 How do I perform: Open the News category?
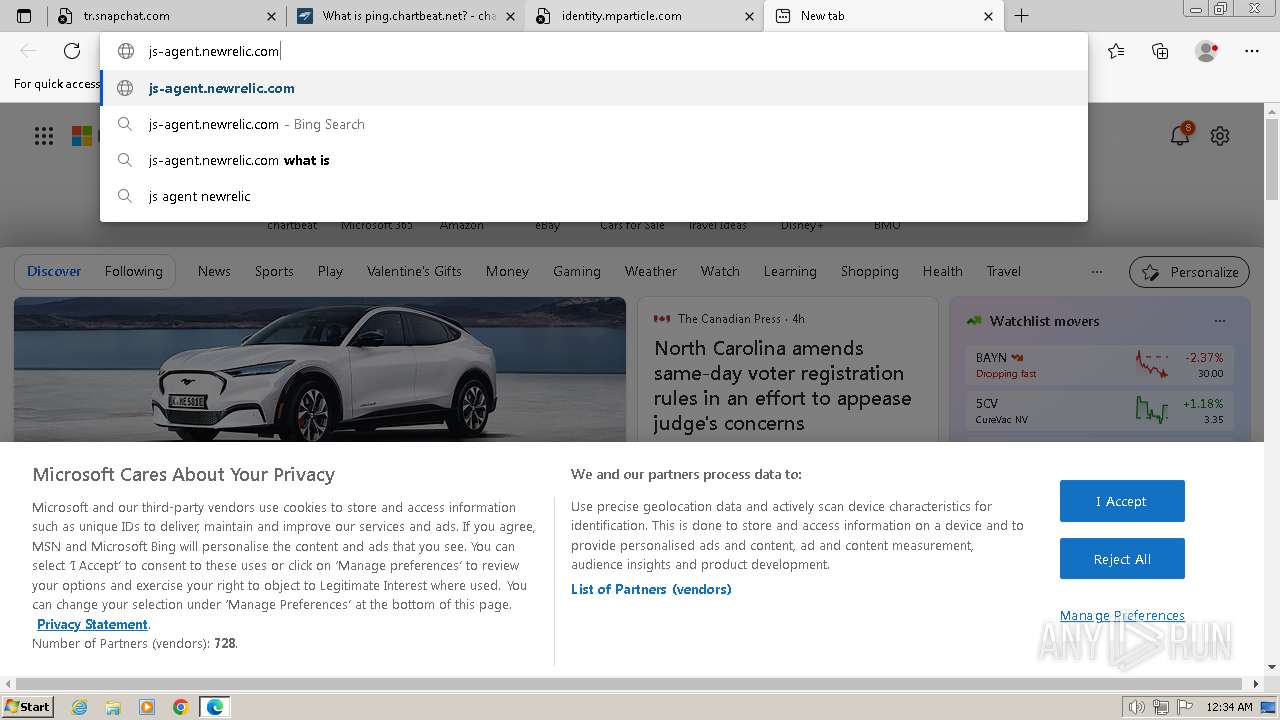[x=214, y=271]
